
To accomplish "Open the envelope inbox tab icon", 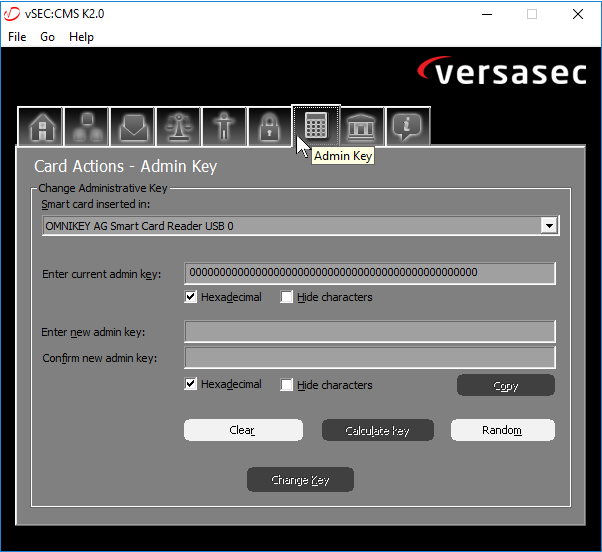I will click(x=133, y=126).
